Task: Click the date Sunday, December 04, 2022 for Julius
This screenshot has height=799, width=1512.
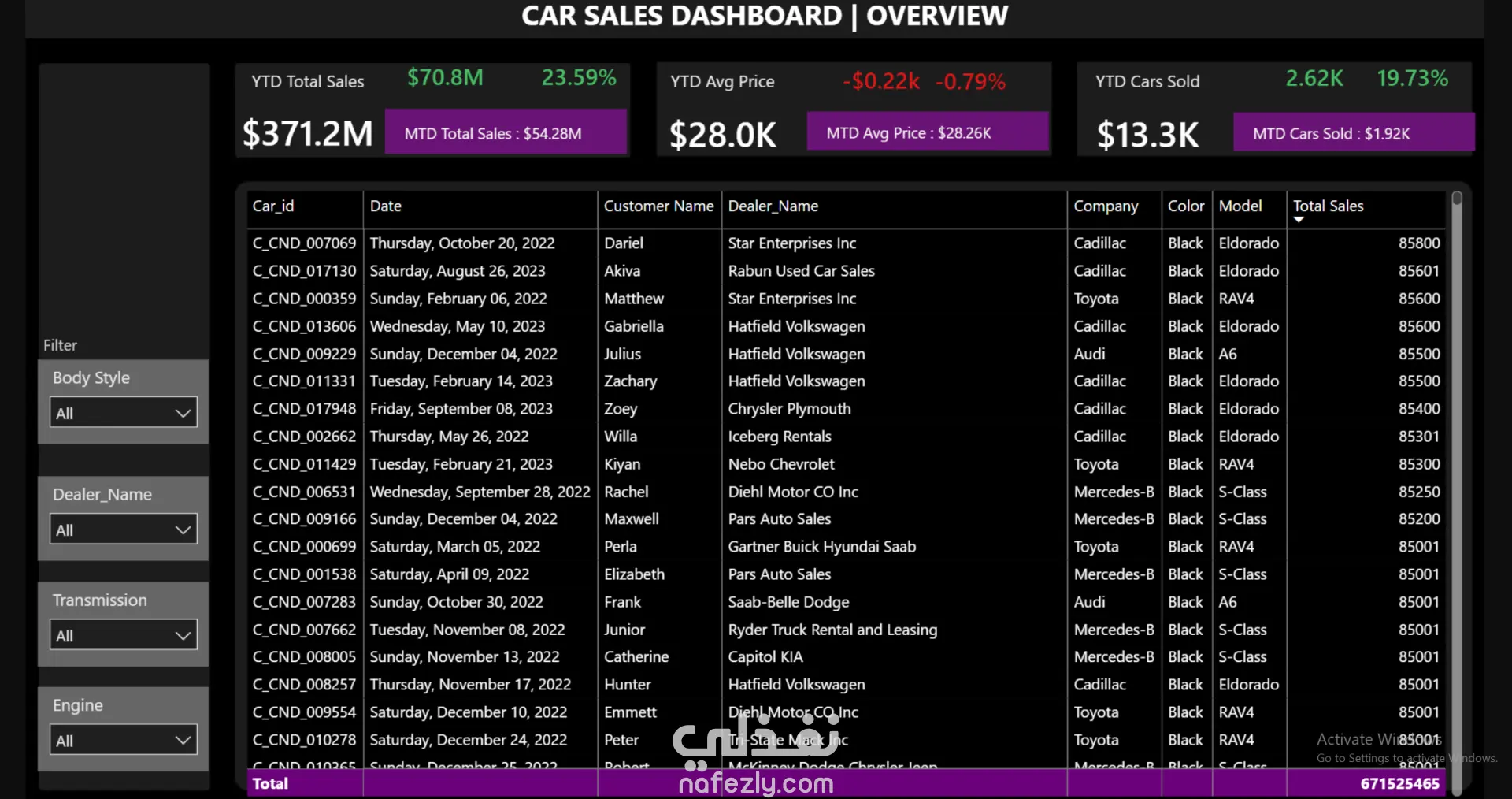Action: click(x=463, y=355)
